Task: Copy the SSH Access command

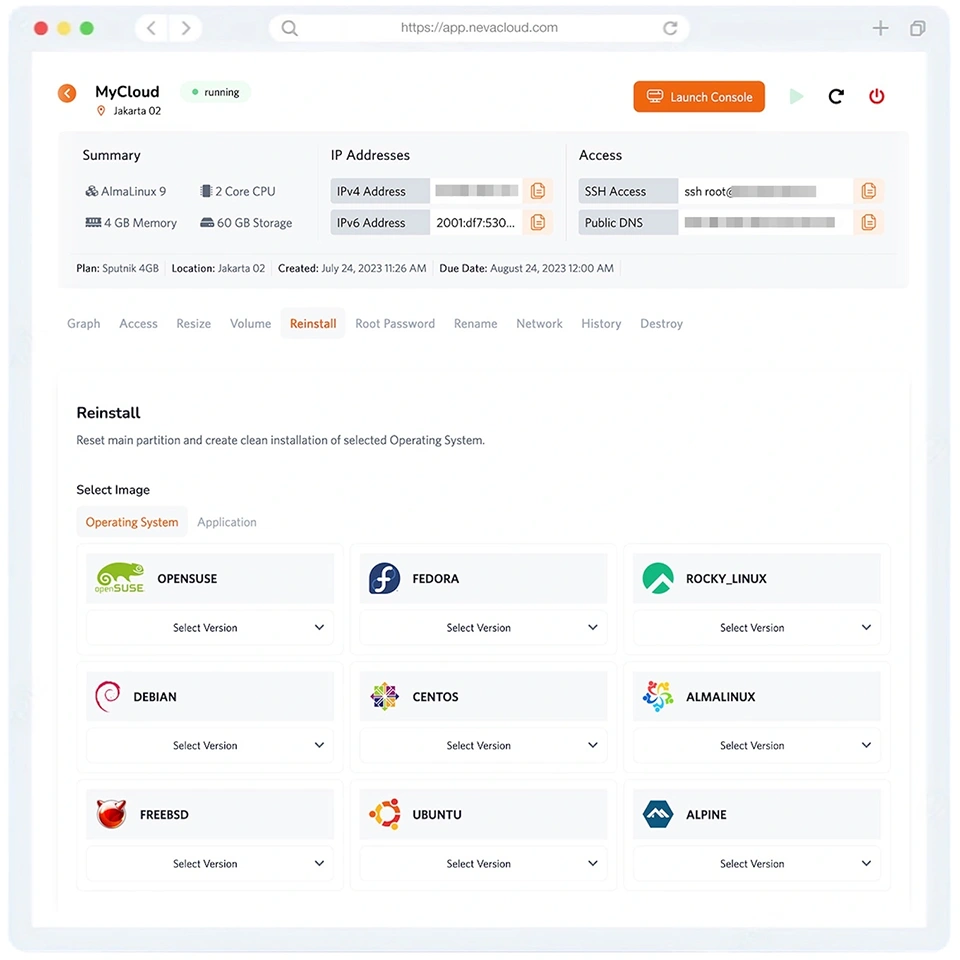Action: click(x=868, y=190)
